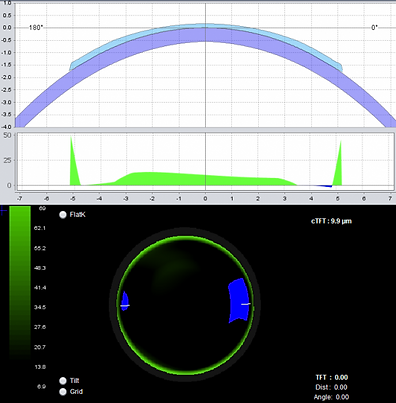This screenshot has width=396, height=403.
Task: Click the light blue lens profile at apex
Action: [205, 26]
